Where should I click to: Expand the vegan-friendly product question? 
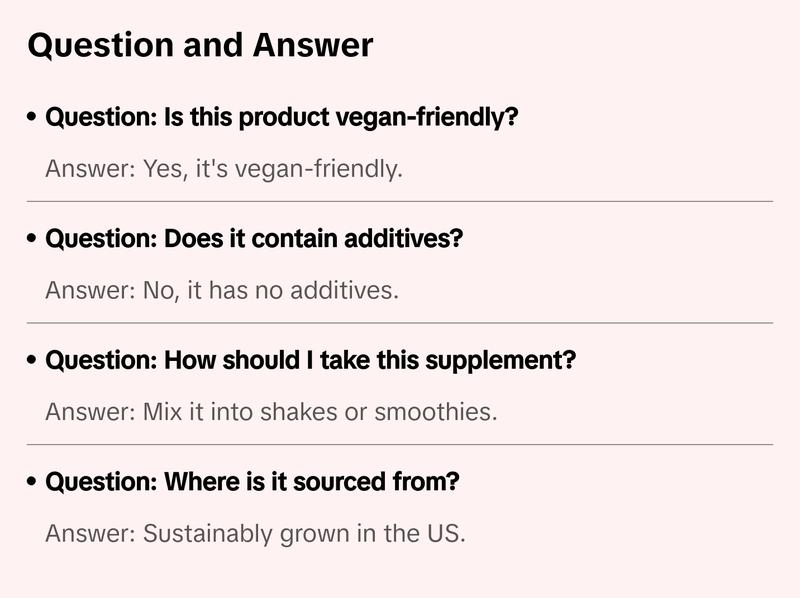tap(282, 117)
